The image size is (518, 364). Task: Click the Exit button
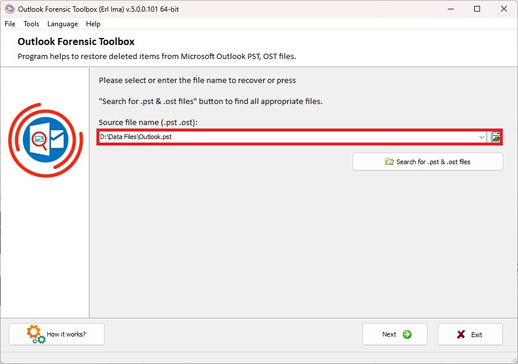coord(470,334)
